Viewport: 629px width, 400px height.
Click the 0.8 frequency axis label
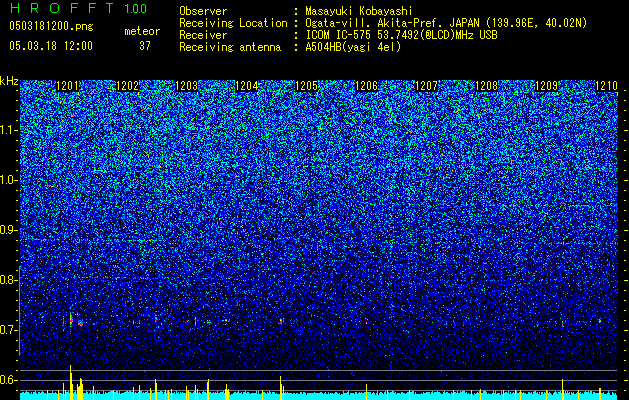[8, 280]
